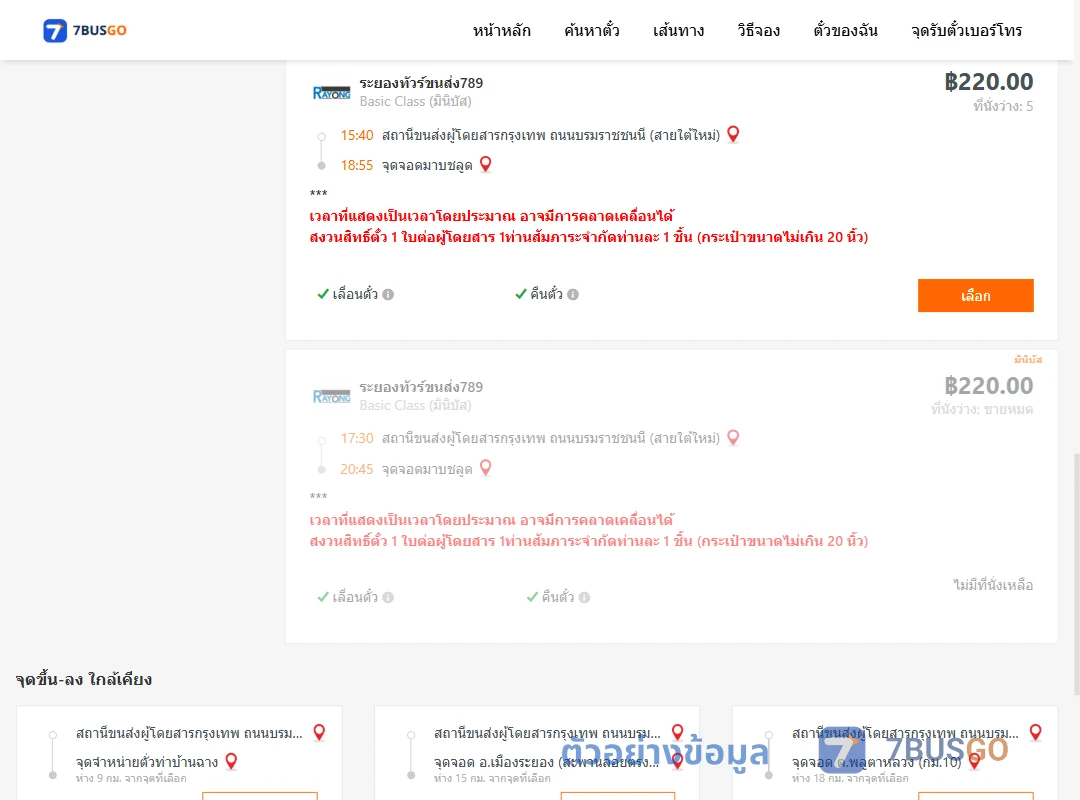Viewport: 1080px width, 800px height.
Task: Open ค้นหาตั๋ว menu item
Action: click(x=592, y=30)
